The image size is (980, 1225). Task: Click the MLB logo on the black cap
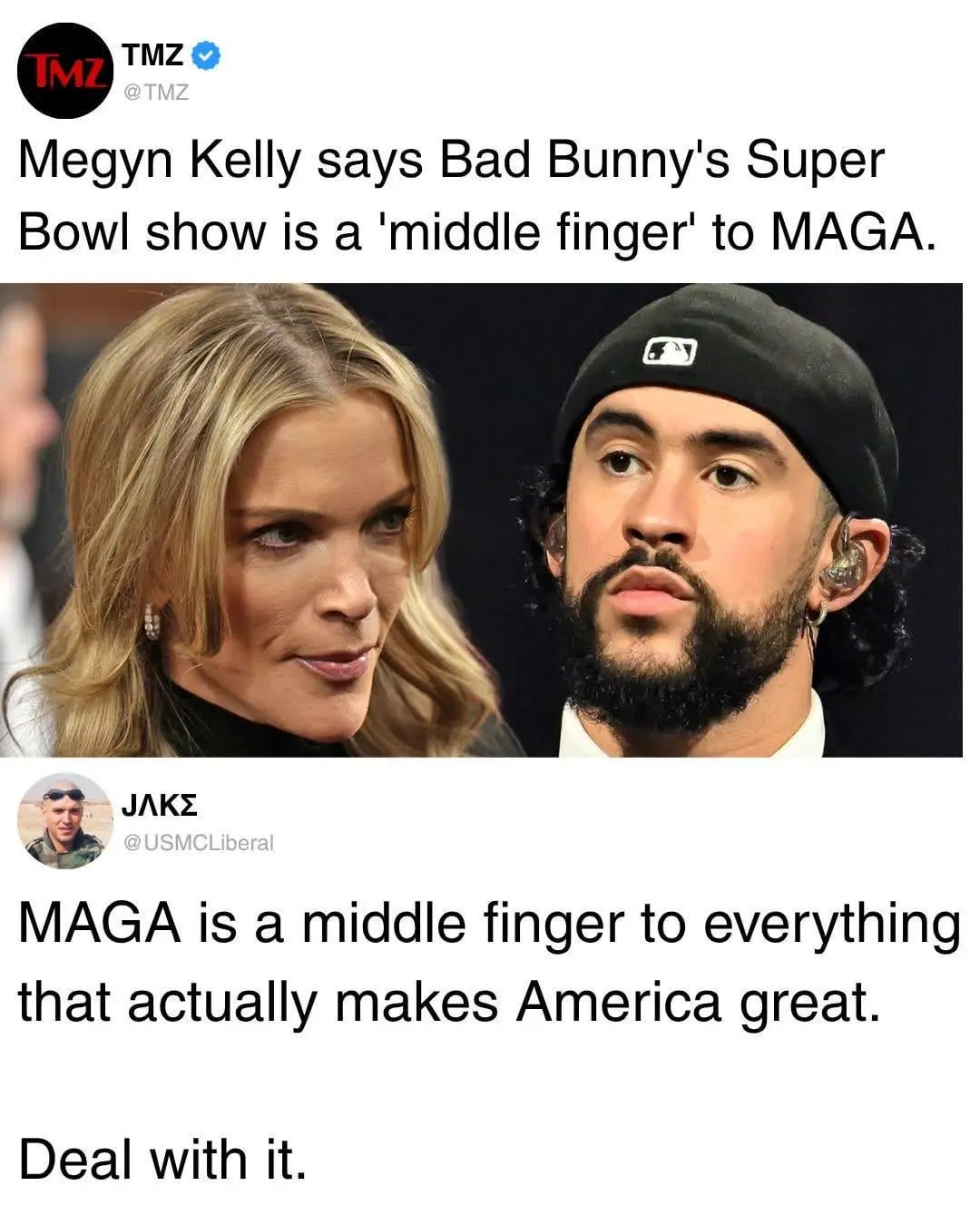670,351
